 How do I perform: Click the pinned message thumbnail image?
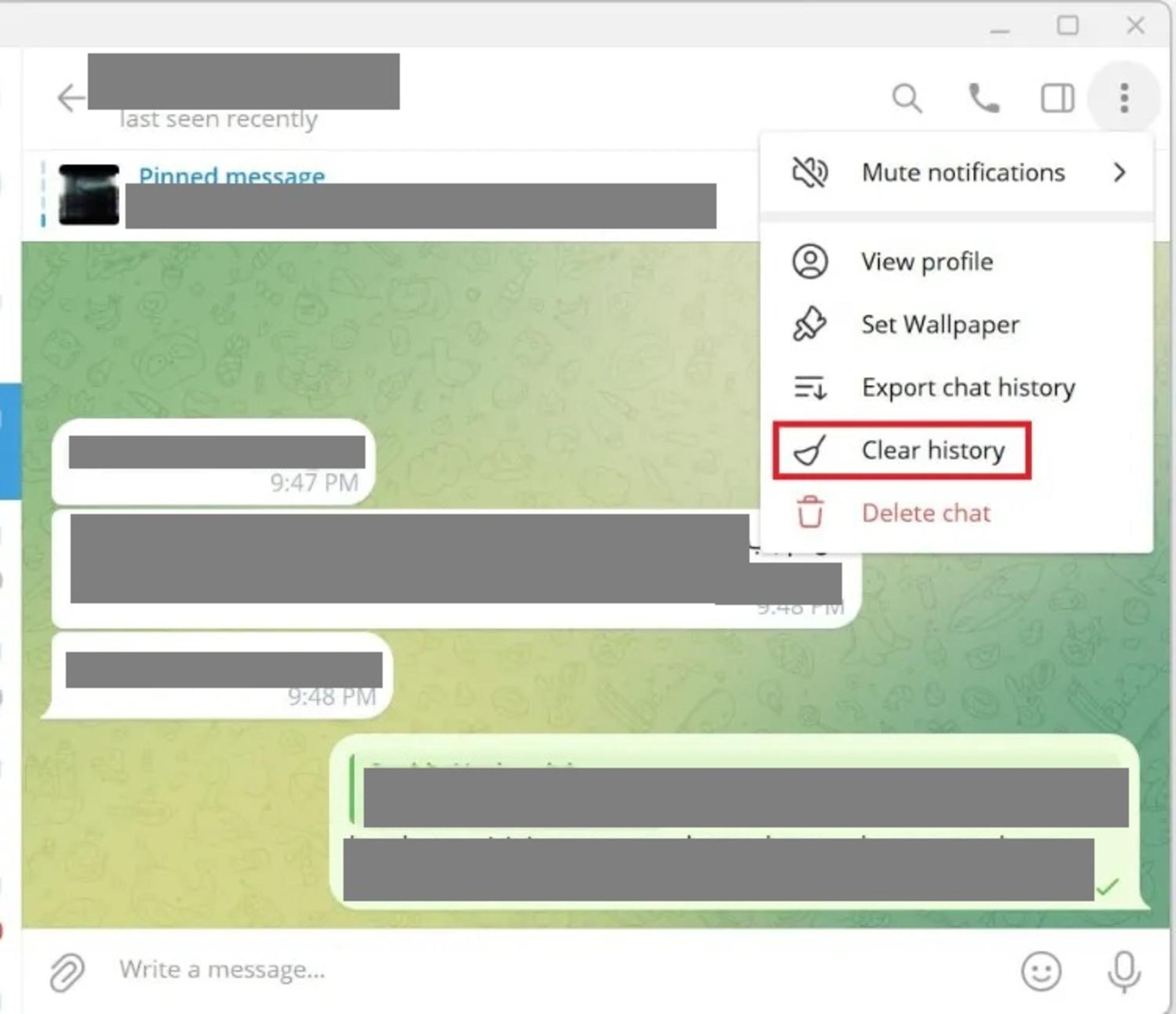tap(89, 195)
